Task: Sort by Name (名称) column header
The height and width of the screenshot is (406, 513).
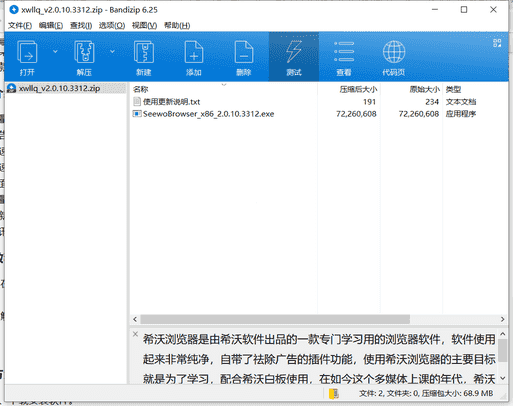Action: point(140,89)
